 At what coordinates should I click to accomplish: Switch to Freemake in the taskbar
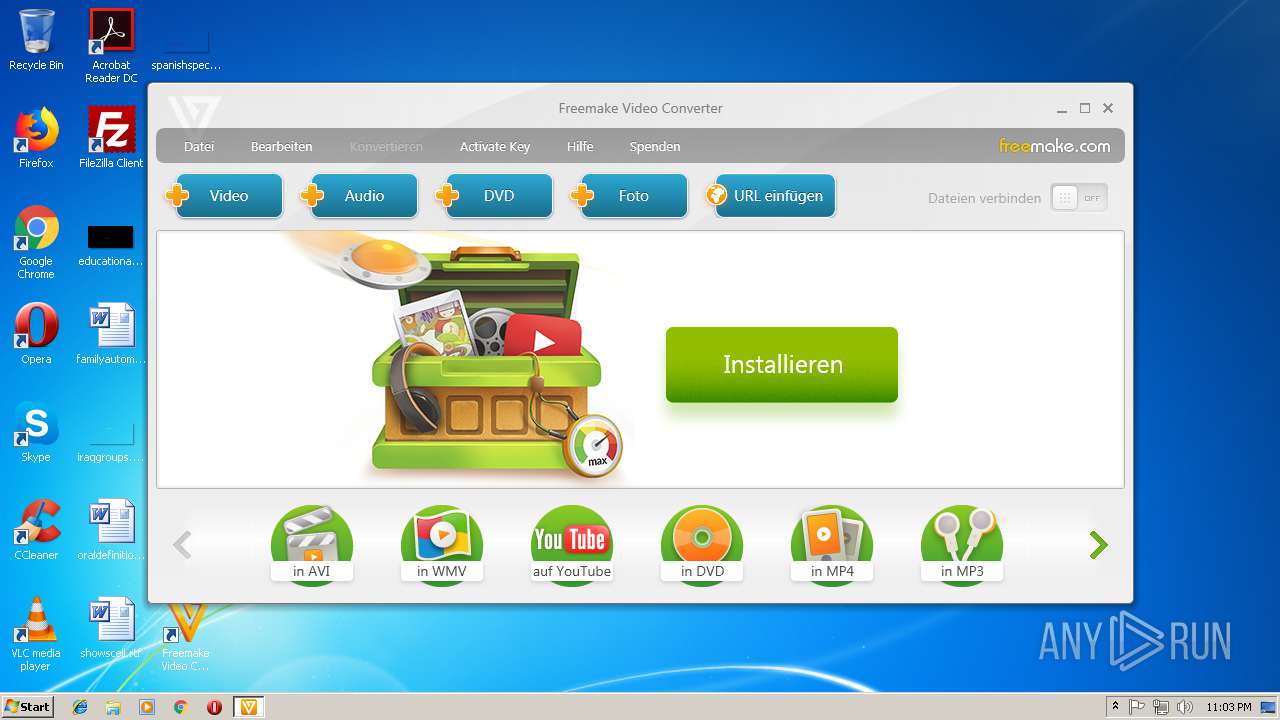pyautogui.click(x=249, y=707)
